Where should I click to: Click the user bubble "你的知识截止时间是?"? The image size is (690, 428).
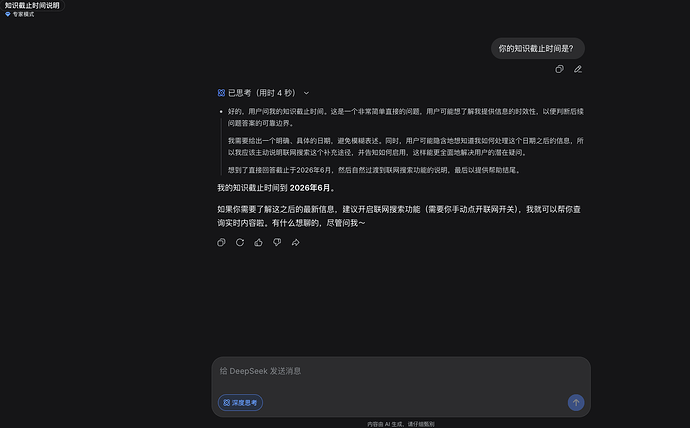(x=538, y=48)
